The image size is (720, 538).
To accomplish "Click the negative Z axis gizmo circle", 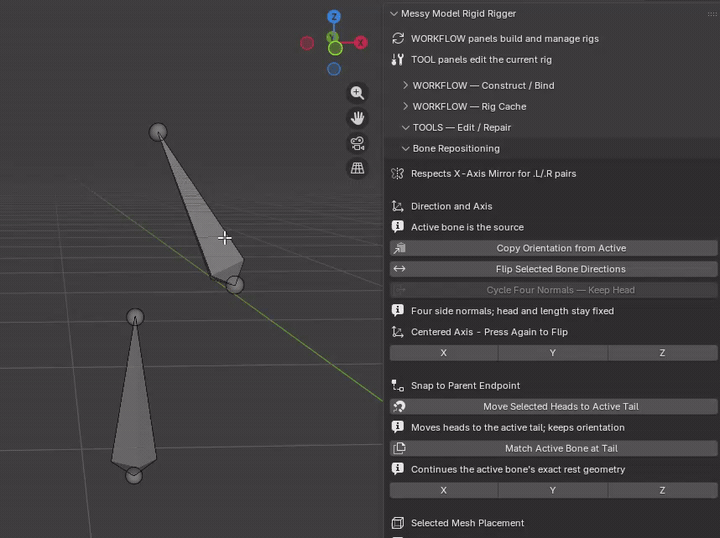I will (x=334, y=69).
